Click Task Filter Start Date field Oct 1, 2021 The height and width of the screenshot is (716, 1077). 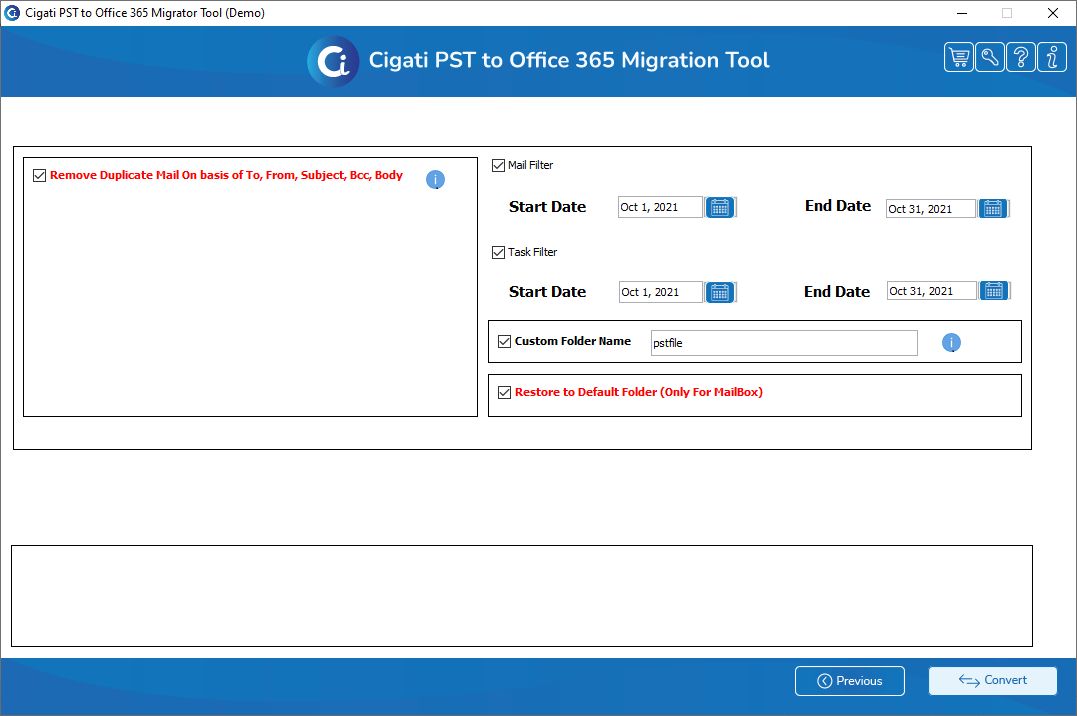coord(661,292)
